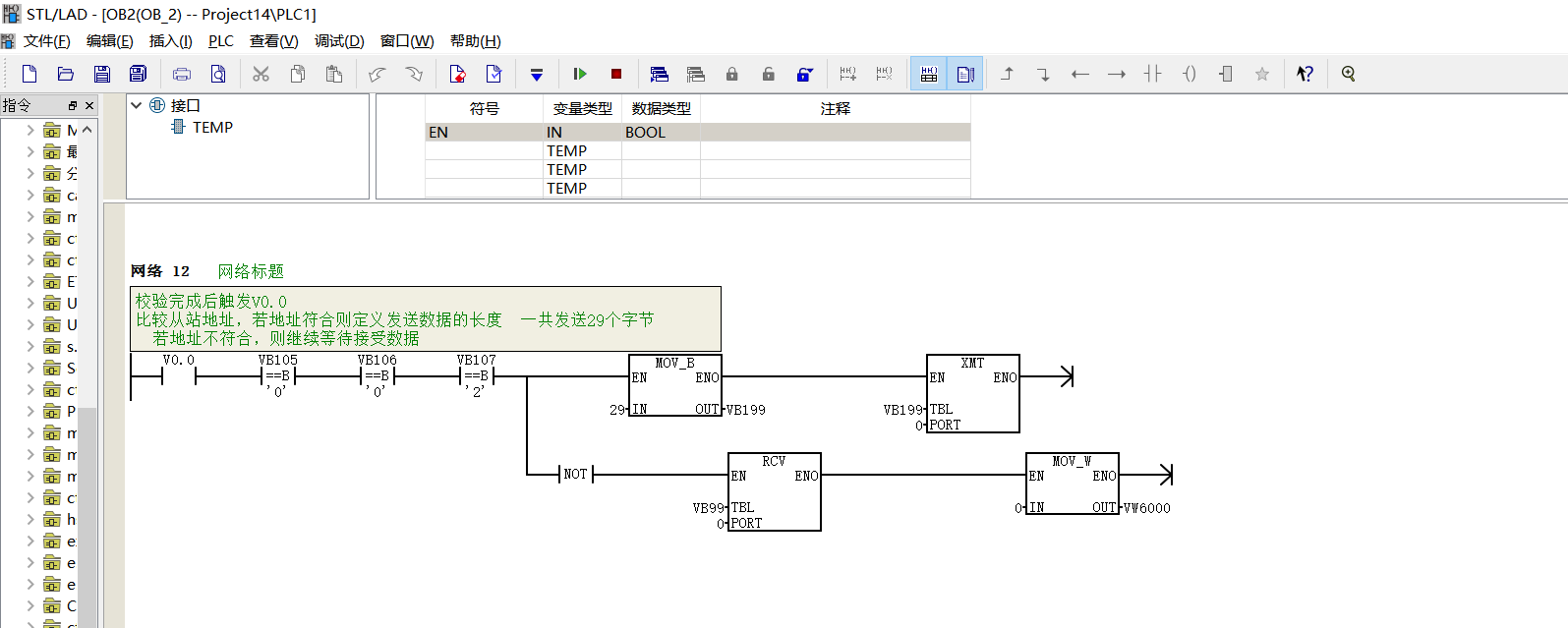Click the compile check document icon
The height and width of the screenshot is (628, 1568).
pyautogui.click(x=494, y=74)
